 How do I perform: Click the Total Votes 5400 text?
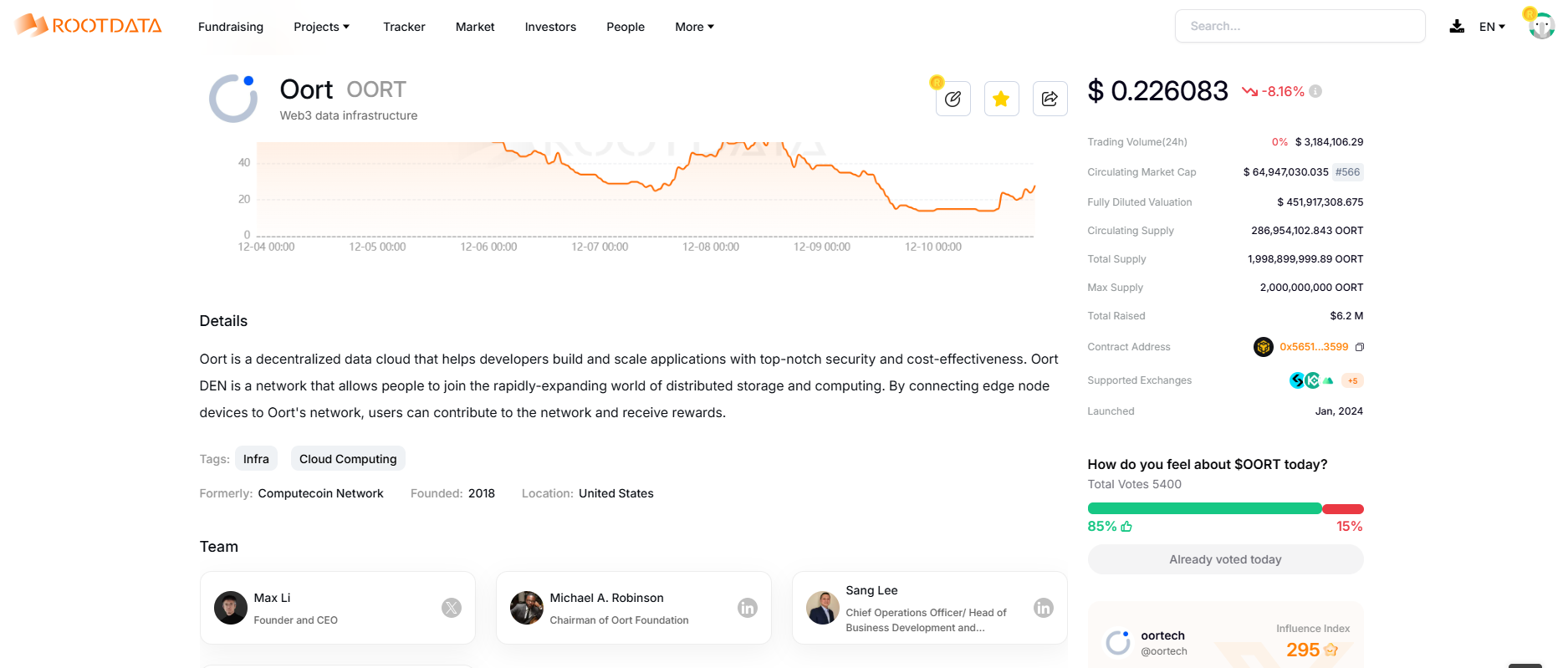[x=1134, y=484]
